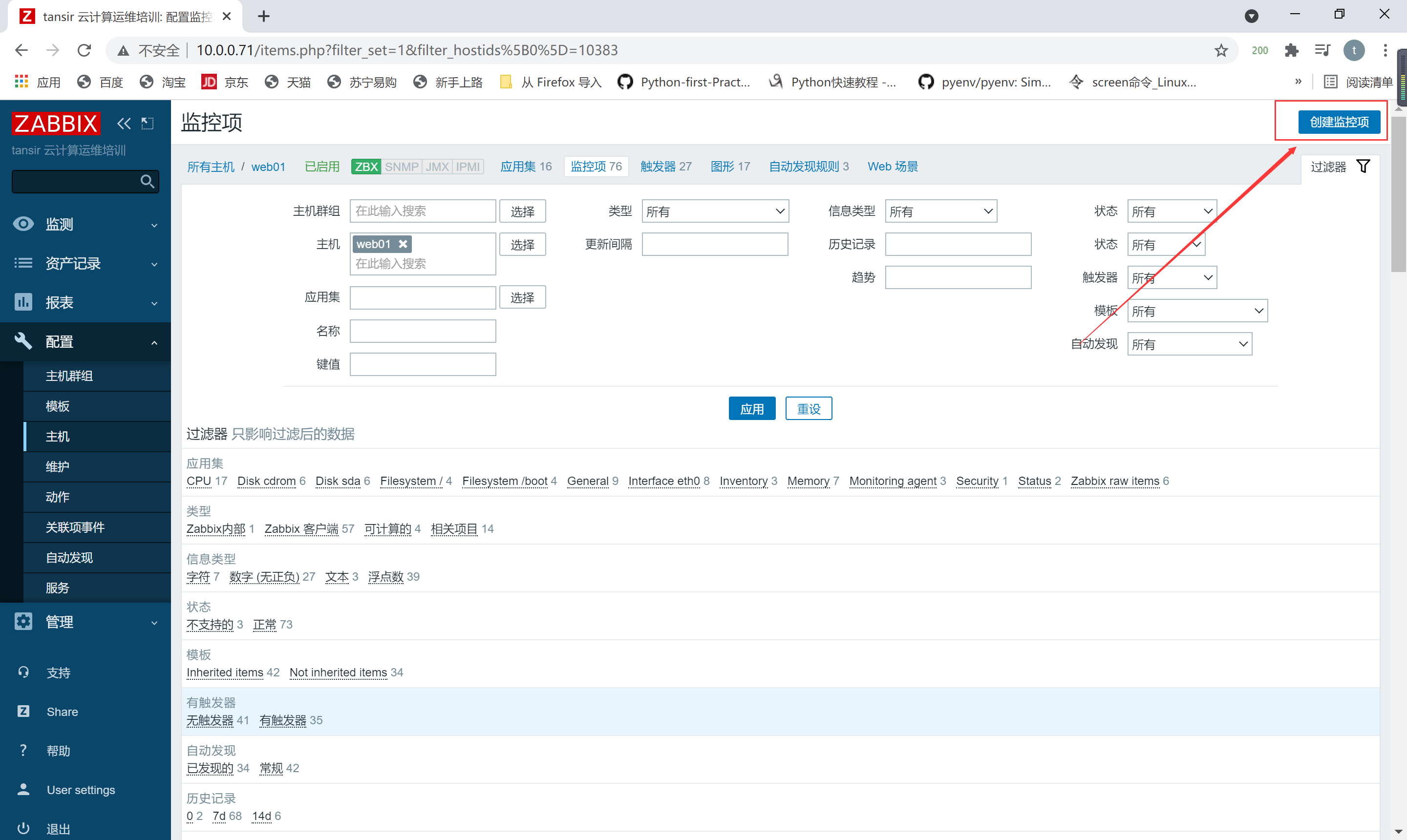Open the first 状态 dropdown
Screen dimensions: 1407x840
(1172, 211)
